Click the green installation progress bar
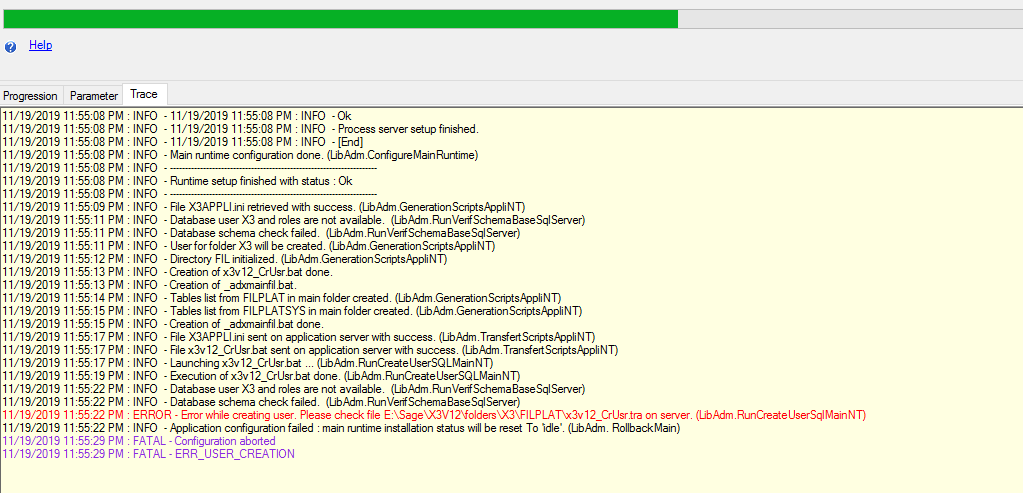Viewport: 1023px width, 493px height. 341,19
